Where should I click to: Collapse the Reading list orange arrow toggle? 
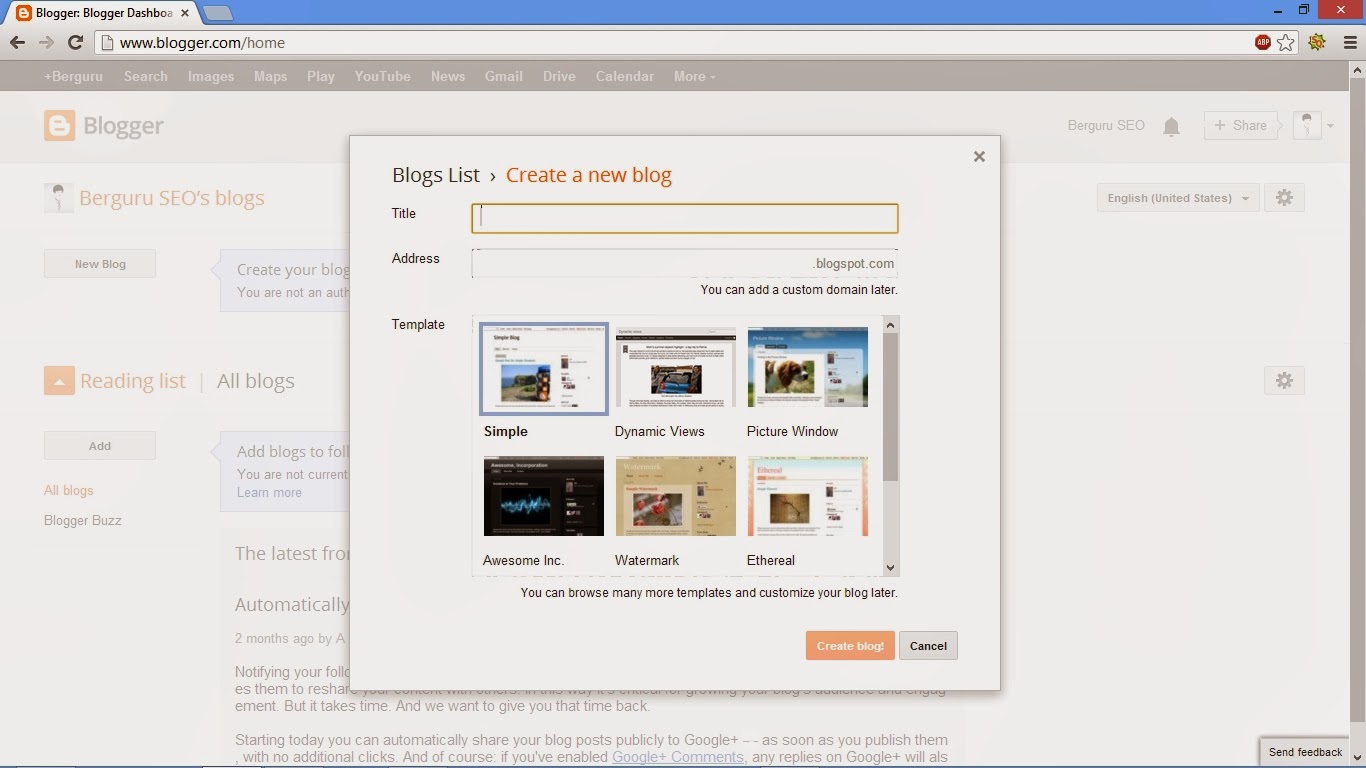click(x=59, y=381)
